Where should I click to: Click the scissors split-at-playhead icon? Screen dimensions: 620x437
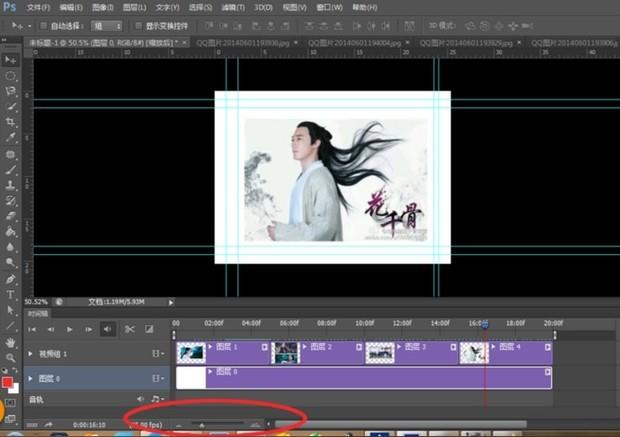(130, 329)
